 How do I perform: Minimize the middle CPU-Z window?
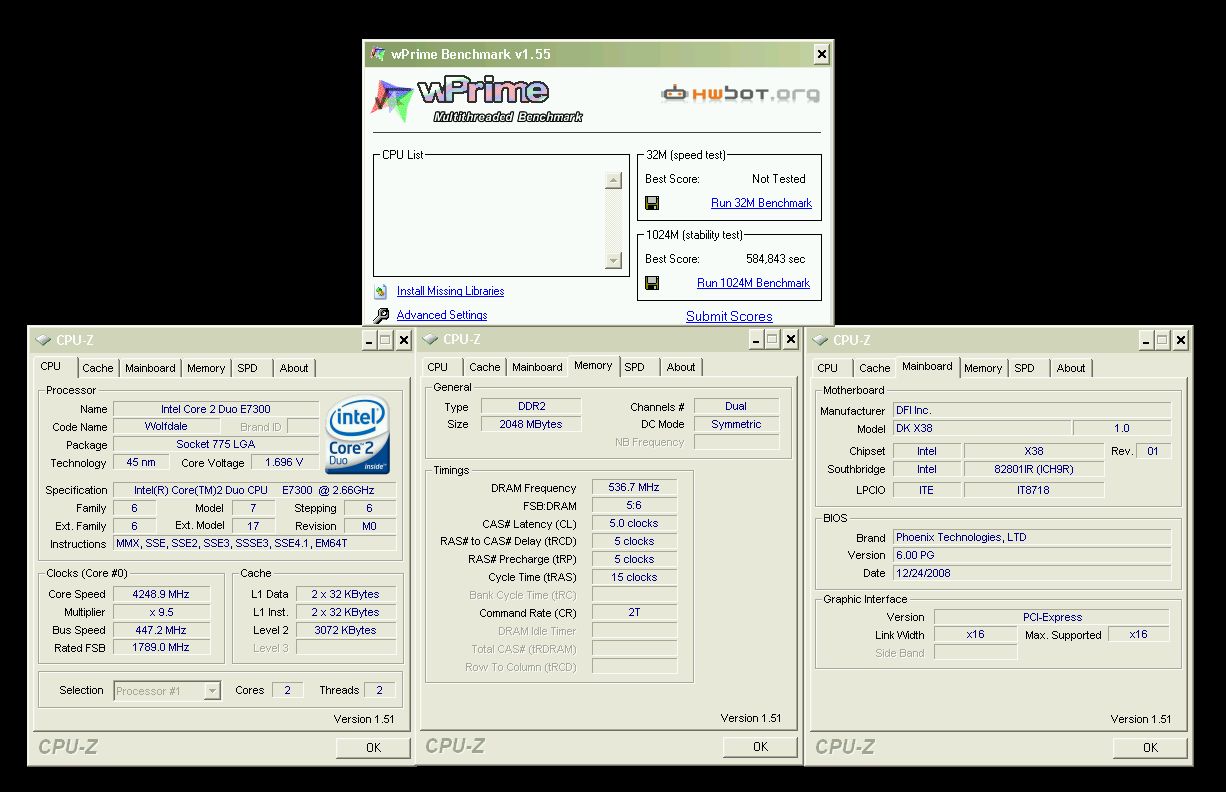[x=756, y=340]
